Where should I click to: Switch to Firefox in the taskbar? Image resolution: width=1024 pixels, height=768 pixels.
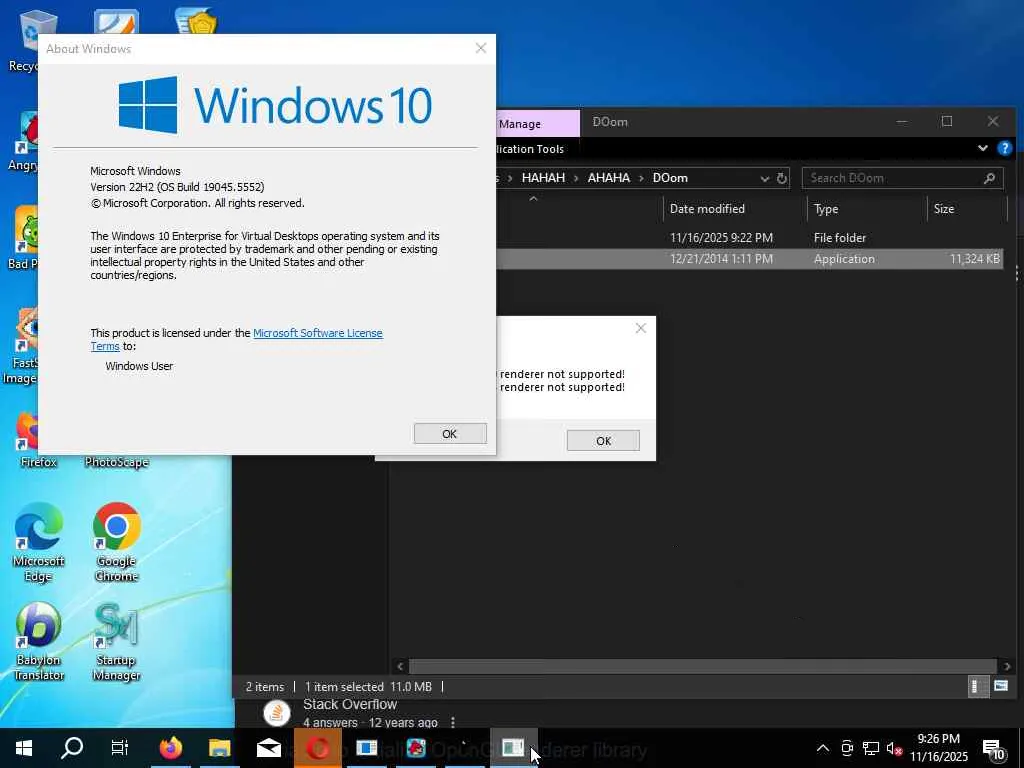(170, 748)
